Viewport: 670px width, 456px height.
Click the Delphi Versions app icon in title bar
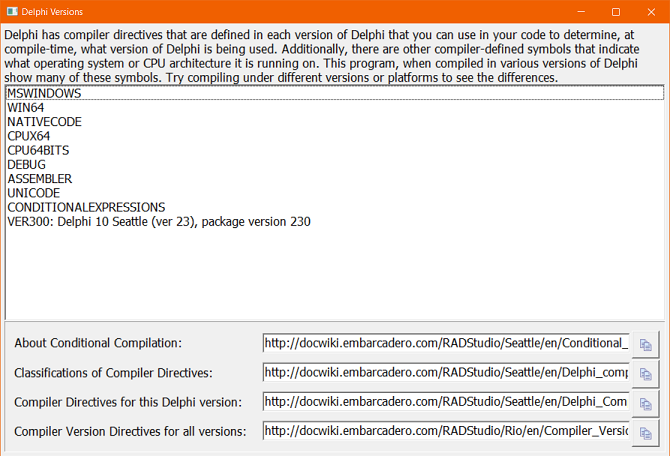12,12
